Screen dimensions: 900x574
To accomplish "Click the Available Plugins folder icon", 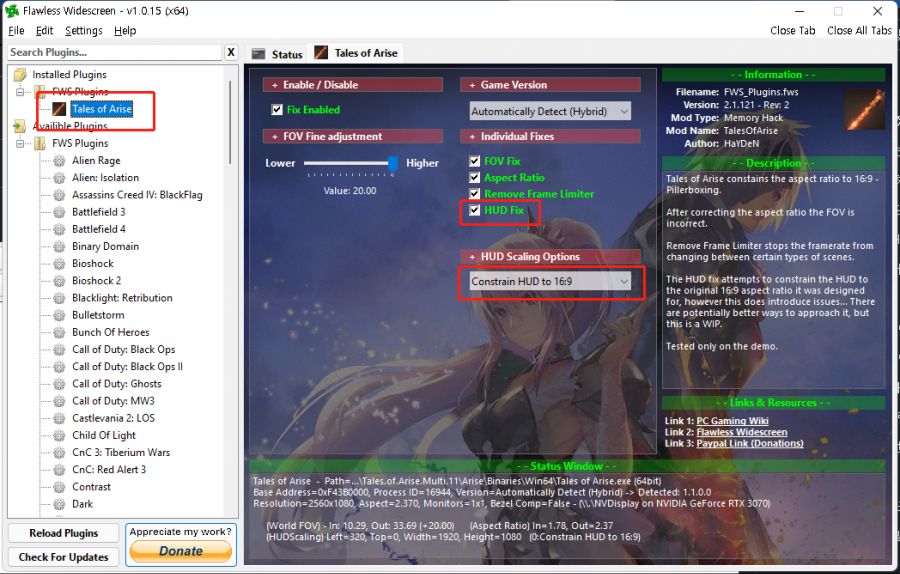I will (x=20, y=127).
